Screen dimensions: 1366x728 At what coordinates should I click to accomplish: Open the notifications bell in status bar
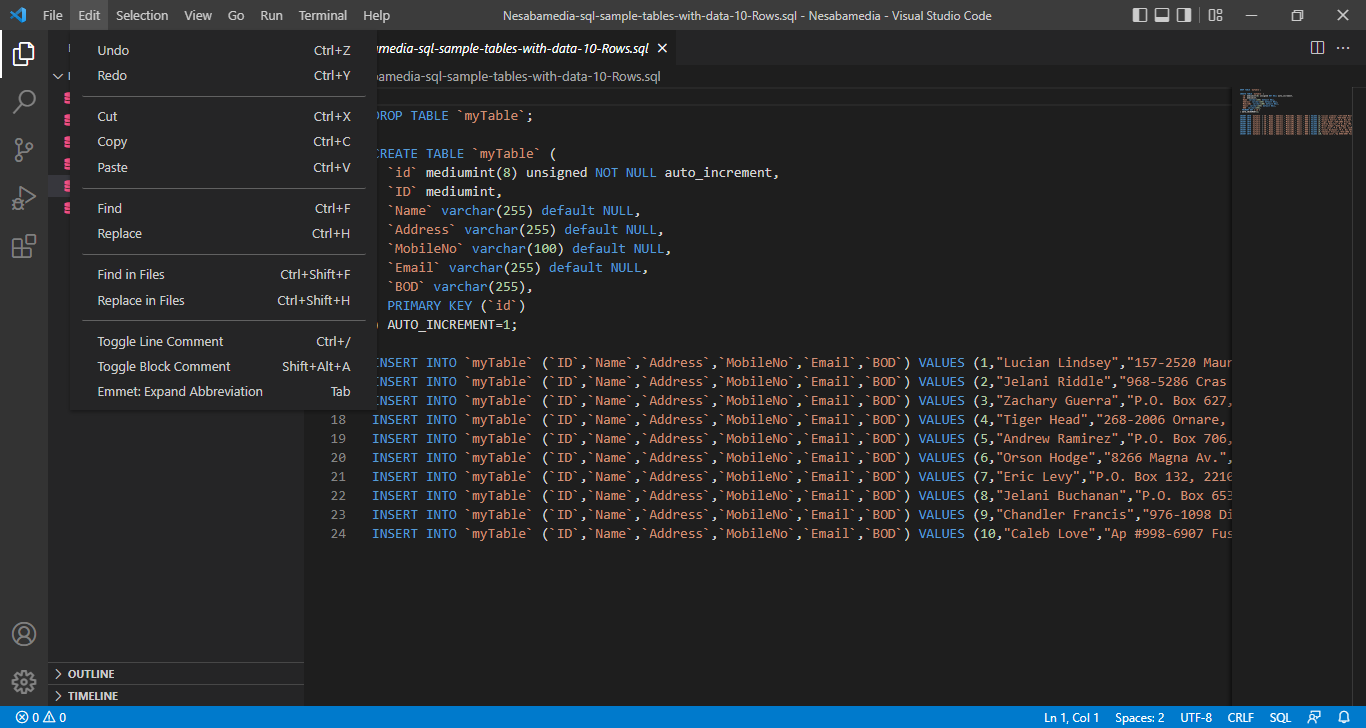[x=1344, y=718]
